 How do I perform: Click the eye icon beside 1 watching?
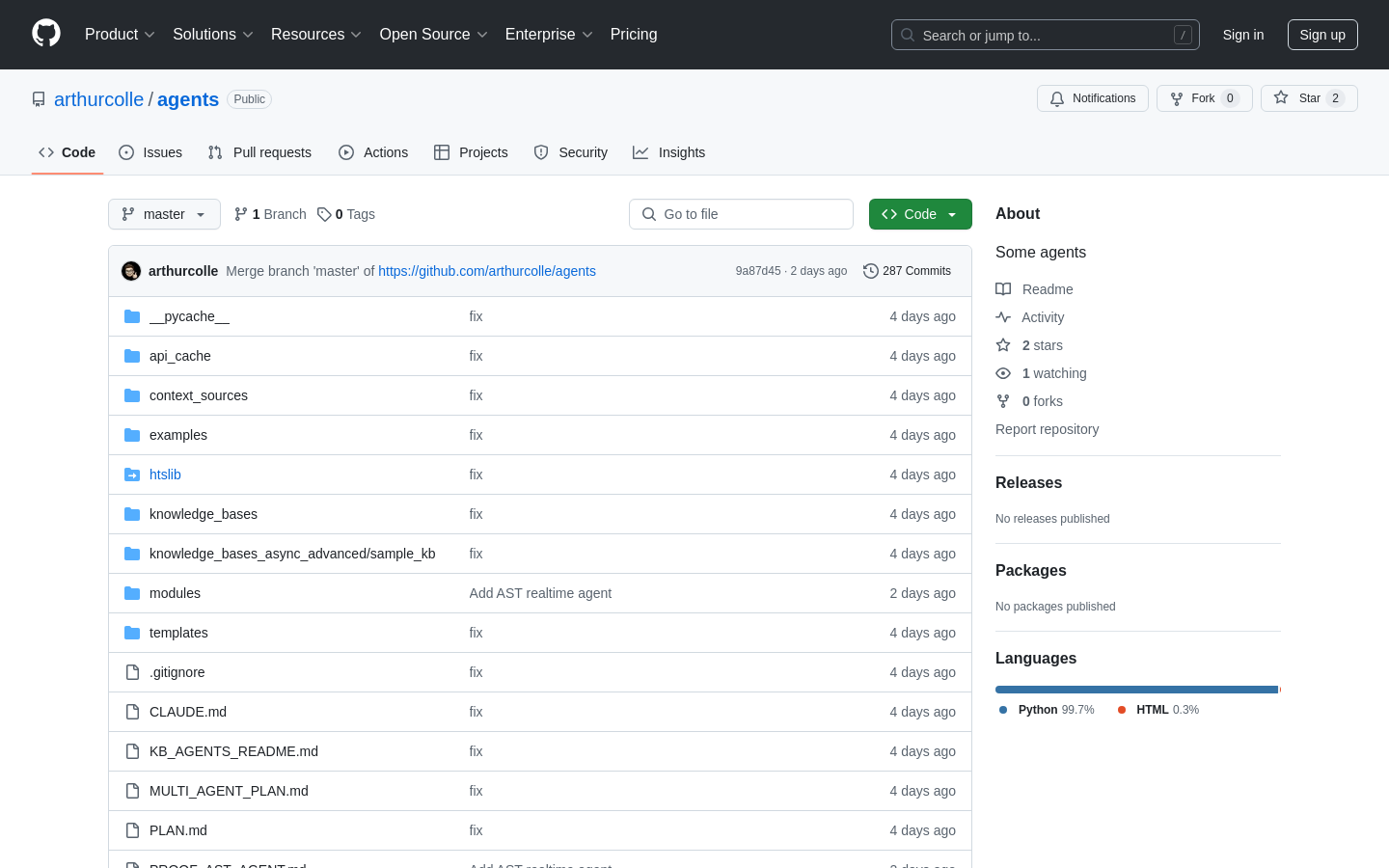coord(1003,373)
